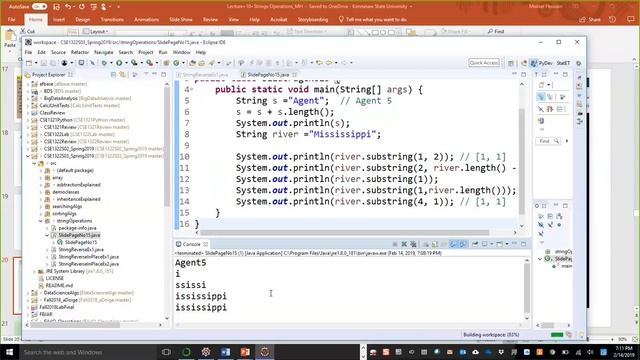Click the Remove All Terminated Launches double-X icon

[413, 244]
